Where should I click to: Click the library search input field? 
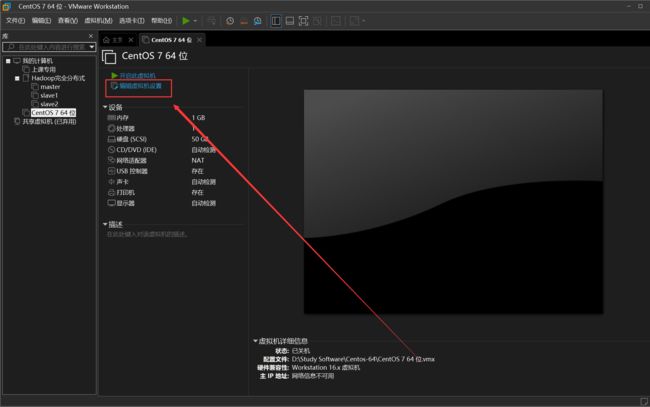[x=46, y=47]
